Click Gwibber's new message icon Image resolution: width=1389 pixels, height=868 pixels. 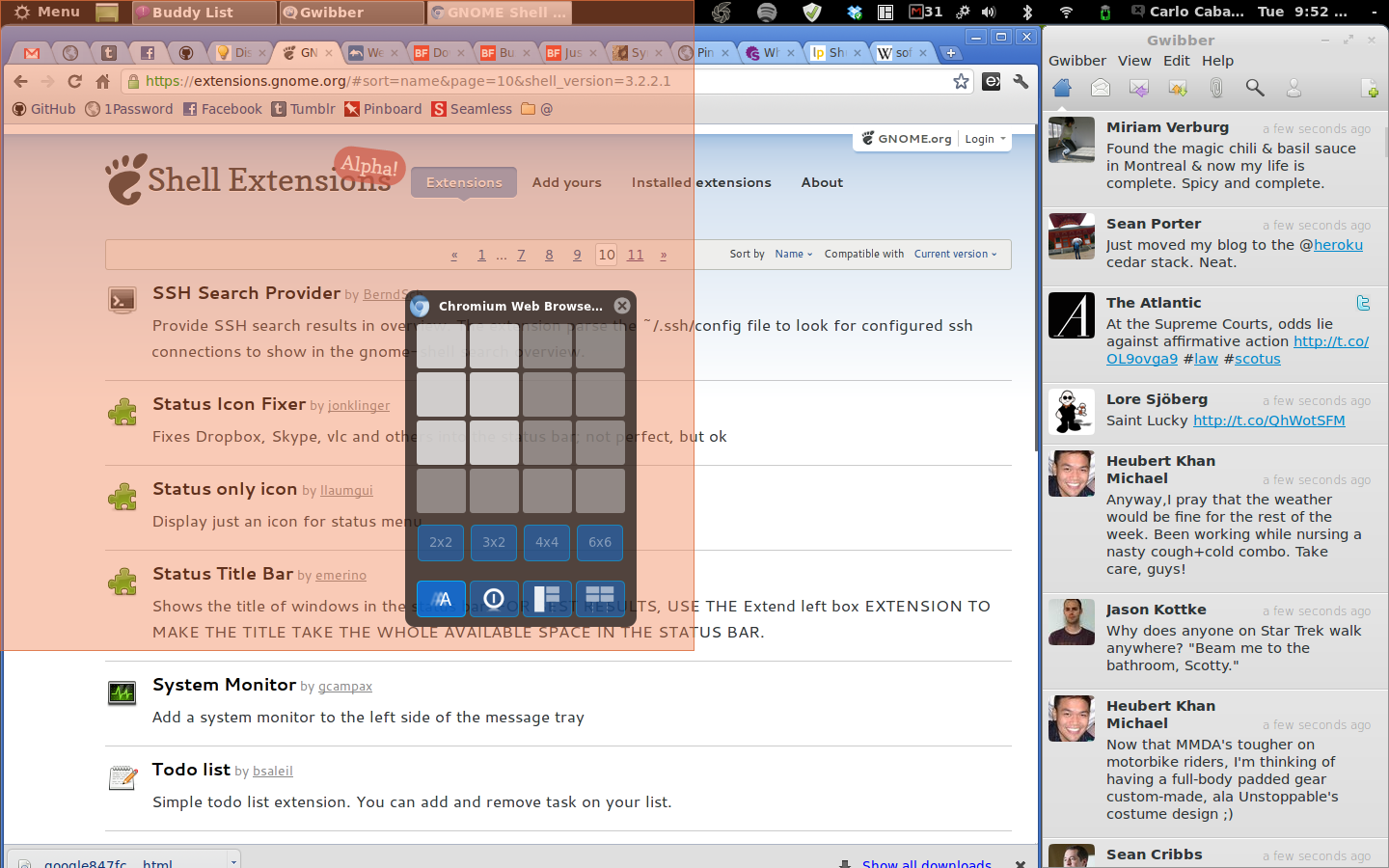point(1370,89)
